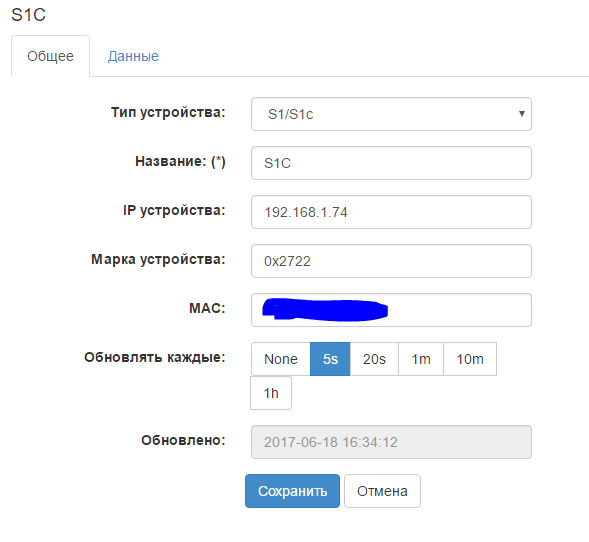Click the Обновлено timestamp field
Viewport: 589px width, 542px height.
point(391,442)
